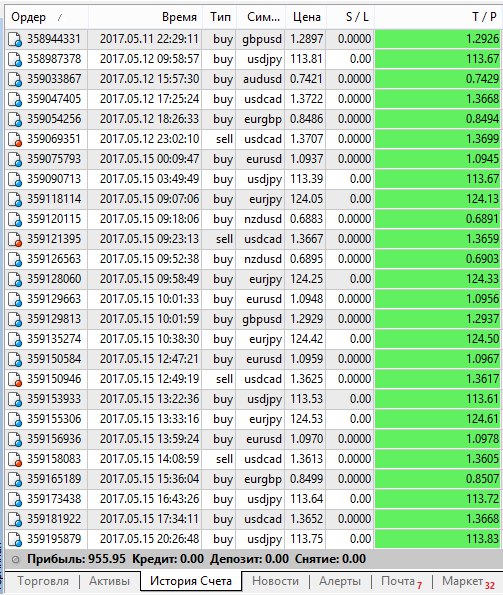Click buy order icon for 358944331

[15, 39]
